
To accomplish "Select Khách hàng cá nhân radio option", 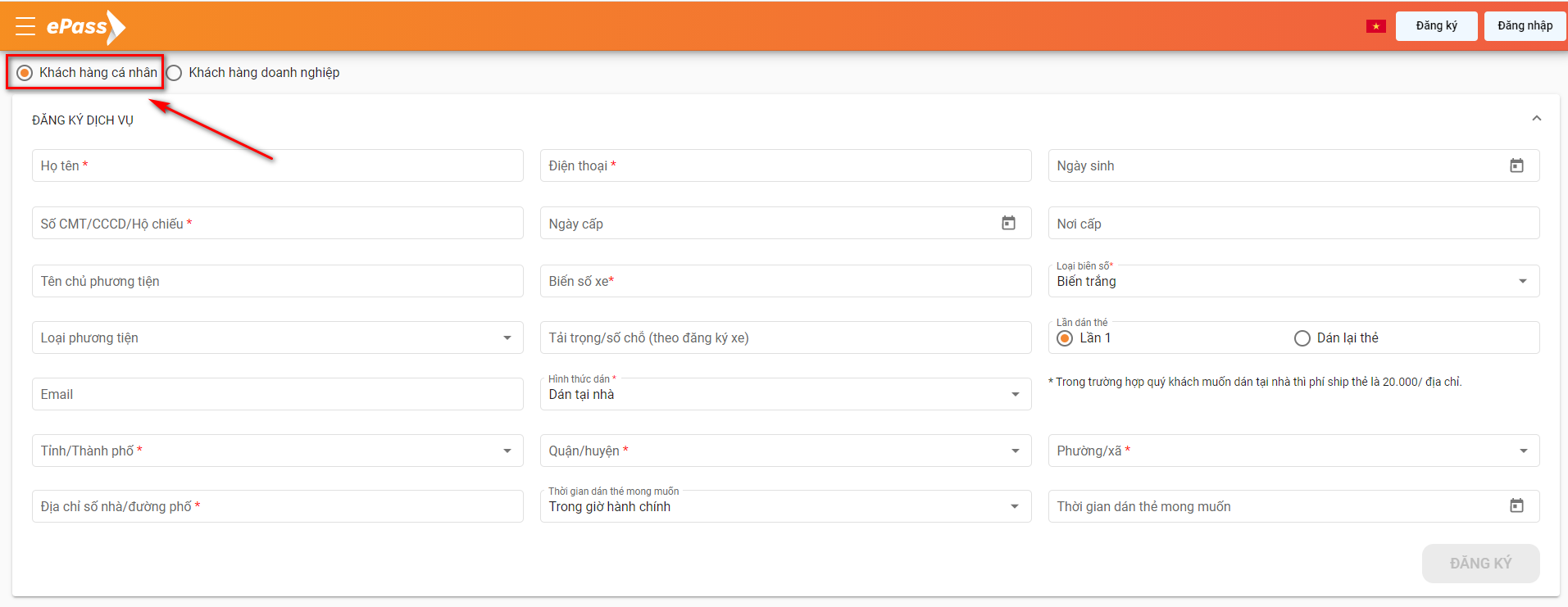I will pyautogui.click(x=25, y=73).
